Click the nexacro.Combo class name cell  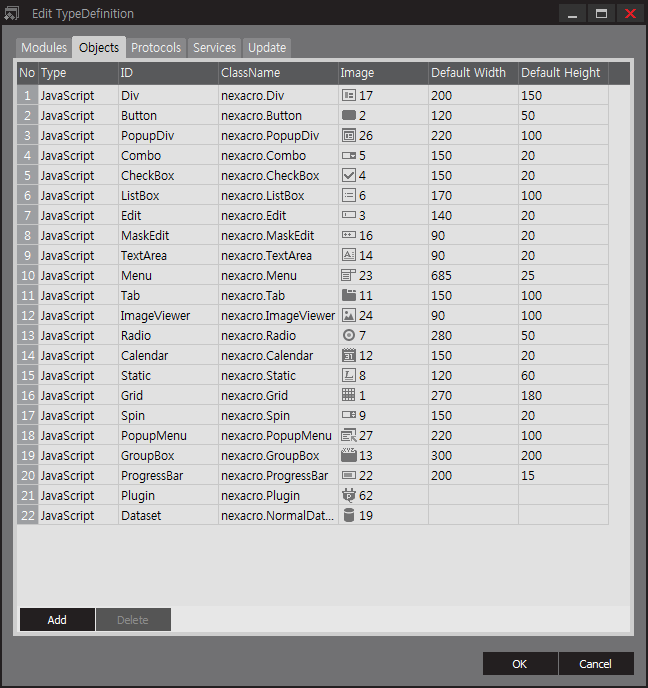(278, 155)
